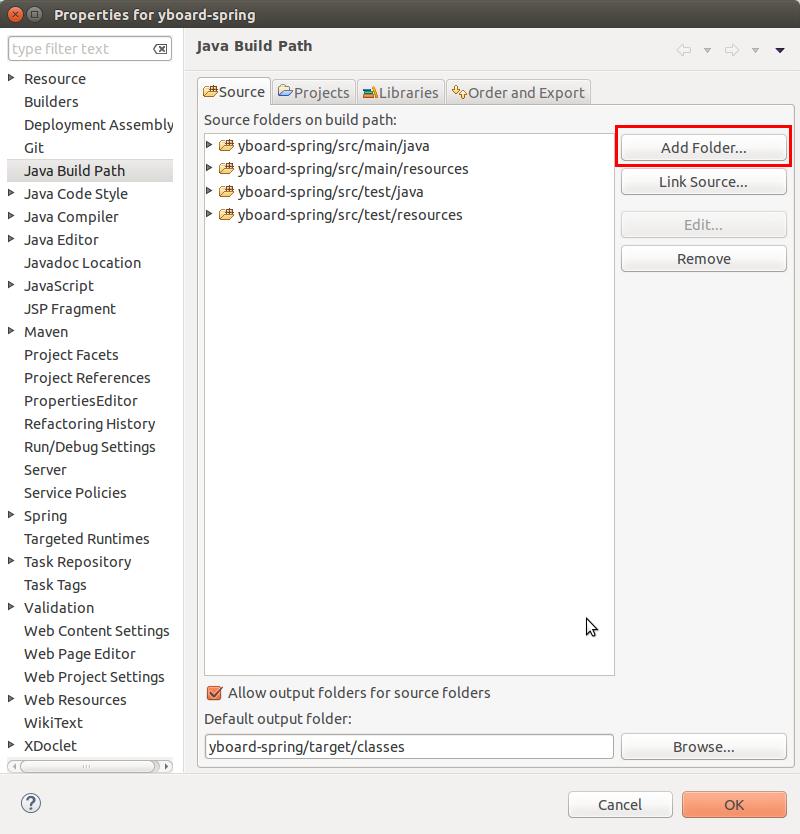Open the back history dropdown arrow
800x834 pixels.
(707, 51)
